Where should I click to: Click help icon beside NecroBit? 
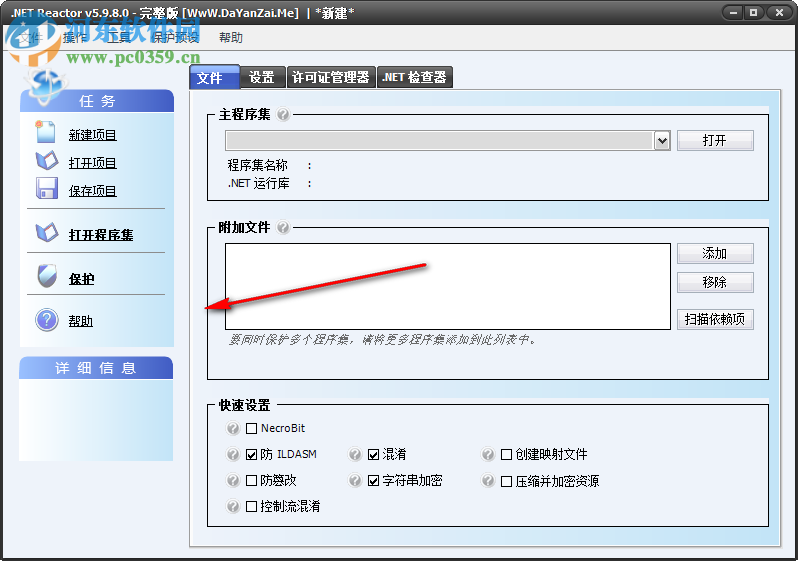233,428
